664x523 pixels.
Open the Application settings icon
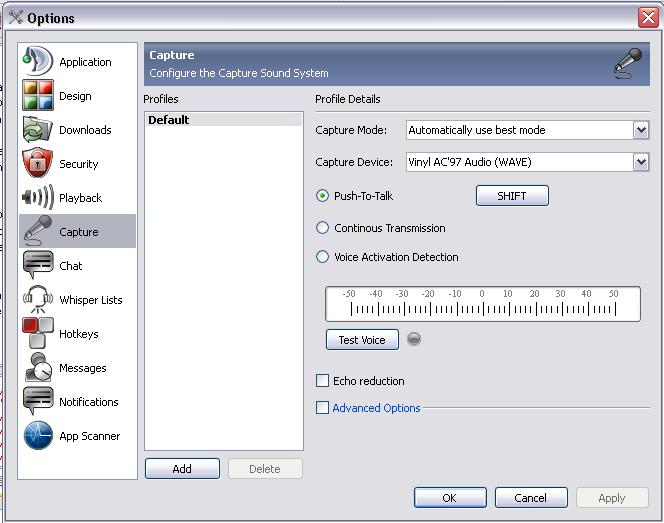tap(38, 61)
